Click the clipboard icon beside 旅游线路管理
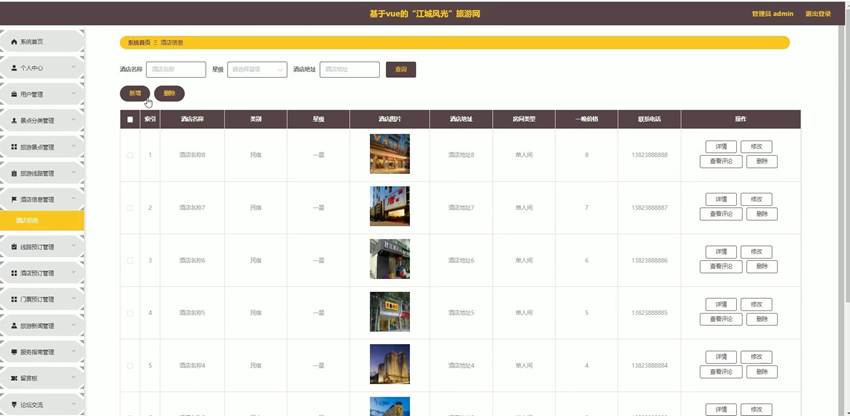The image size is (850, 416). click(x=14, y=174)
